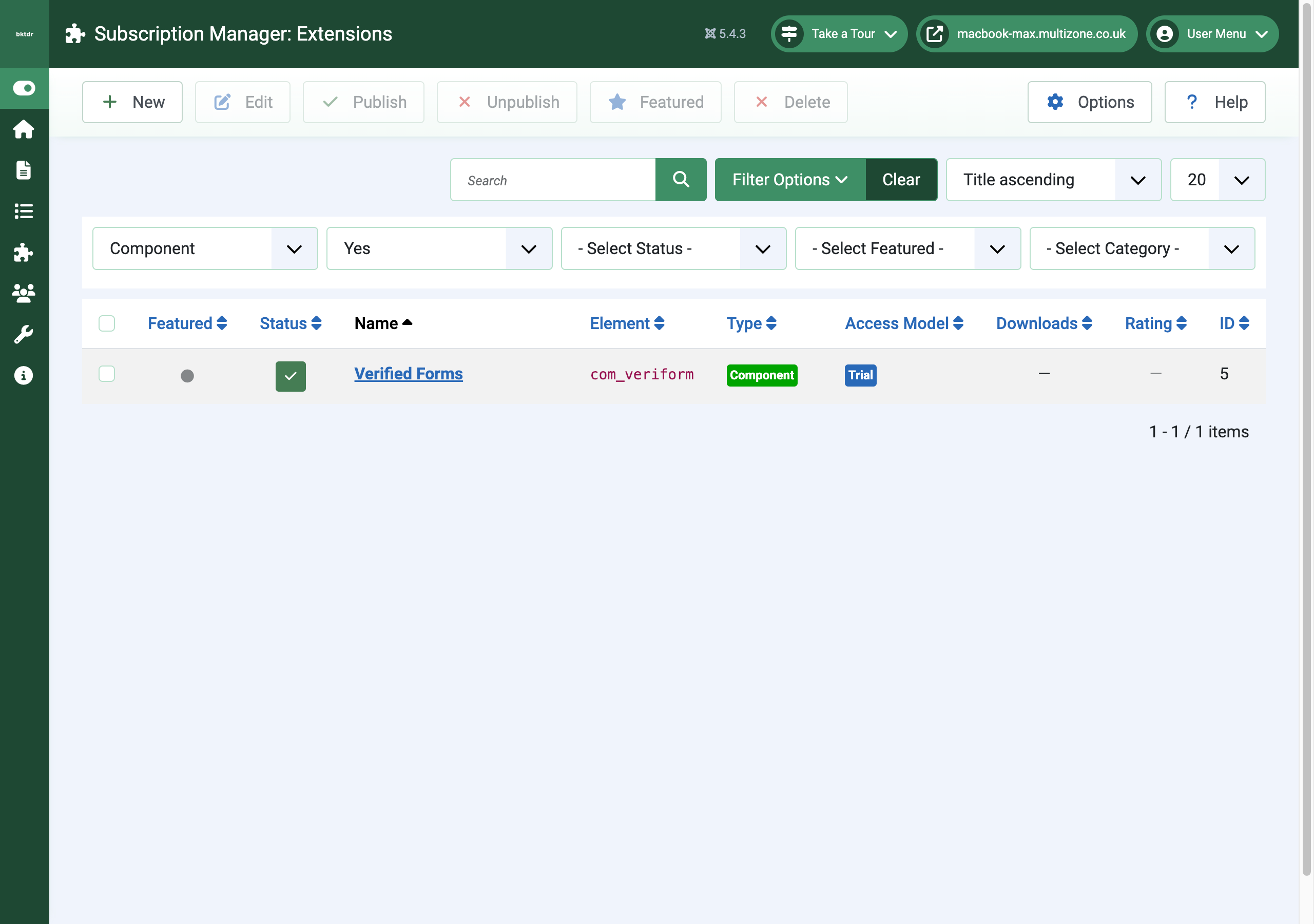
Task: Toggle the published status check for Verified Forms
Action: (290, 376)
